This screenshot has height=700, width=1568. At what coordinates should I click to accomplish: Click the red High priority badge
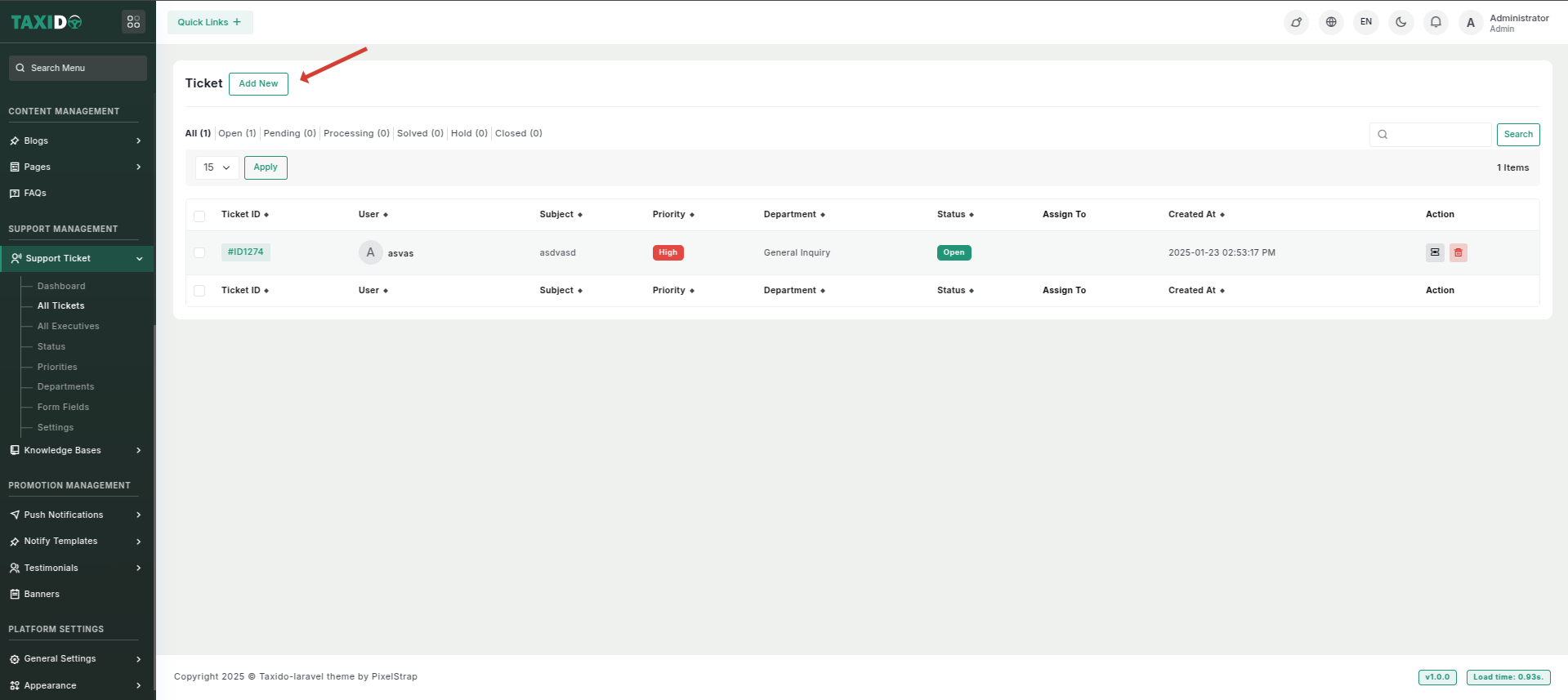point(668,252)
